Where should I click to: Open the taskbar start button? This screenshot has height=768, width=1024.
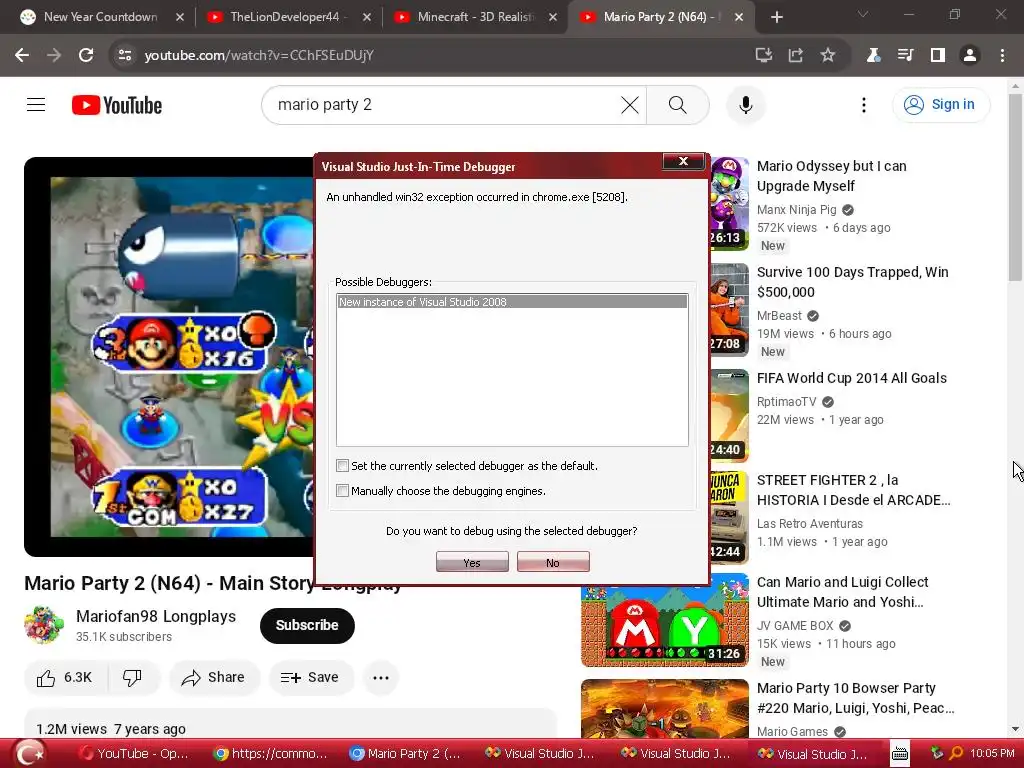click(29, 753)
